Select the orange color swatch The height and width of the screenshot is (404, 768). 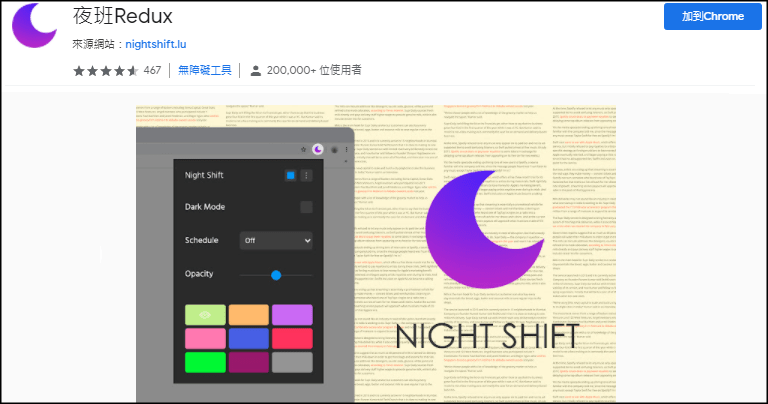[x=249, y=315]
